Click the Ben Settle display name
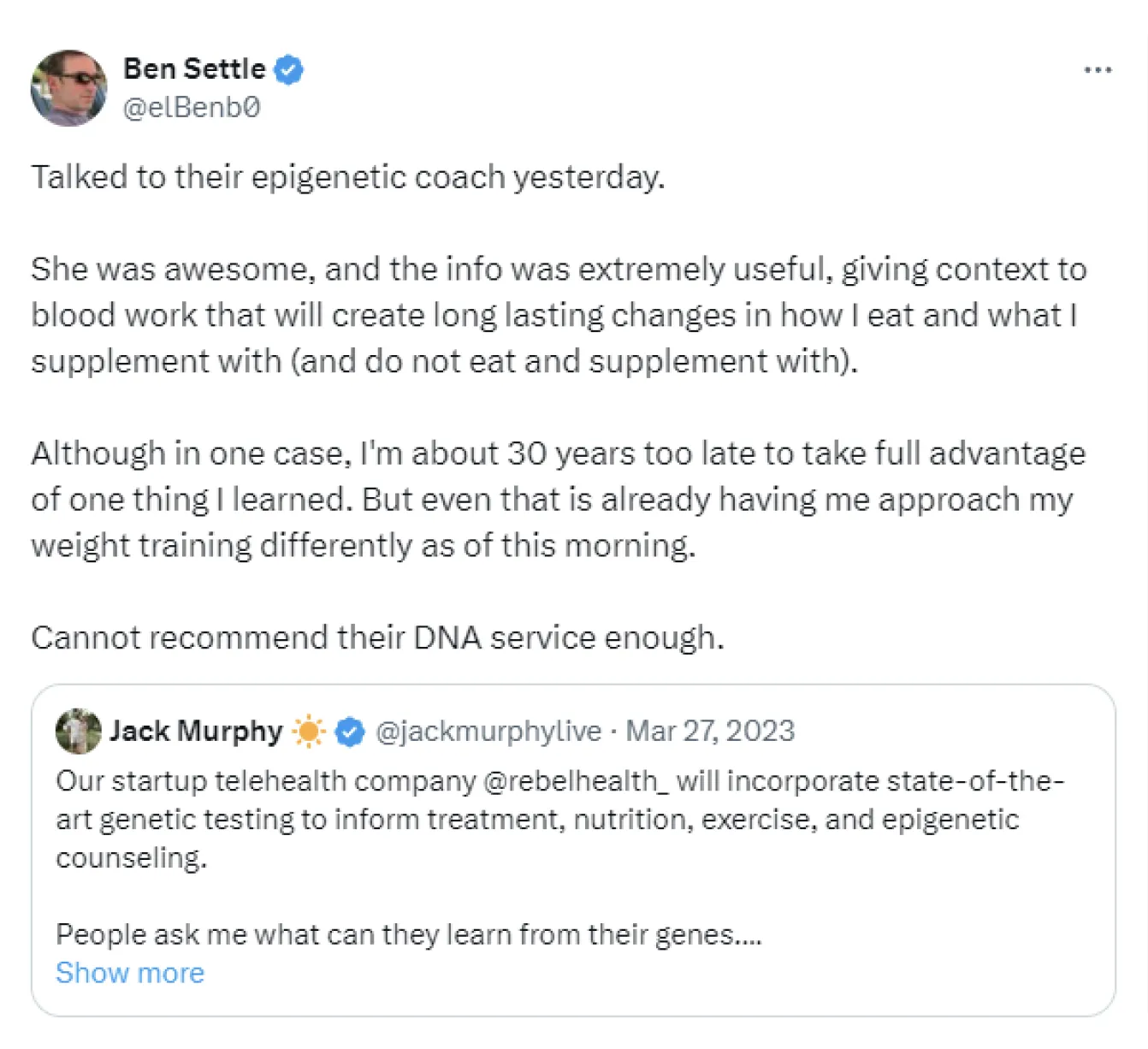The height and width of the screenshot is (1049, 1148). point(194,68)
